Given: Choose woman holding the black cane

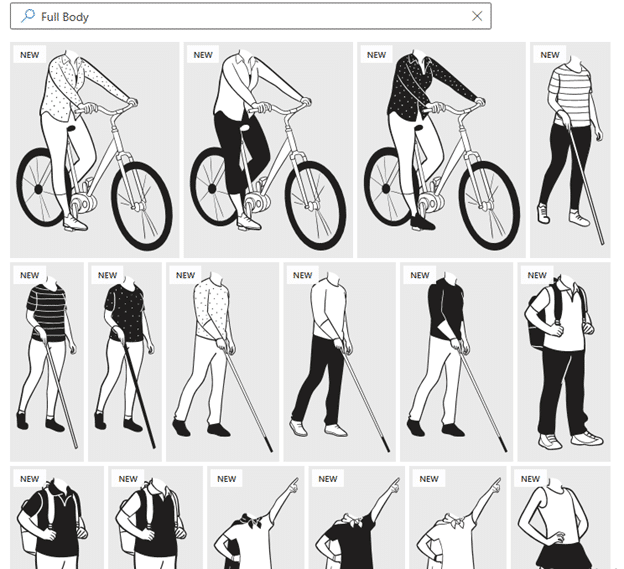Looking at the screenshot, I should coord(124,362).
